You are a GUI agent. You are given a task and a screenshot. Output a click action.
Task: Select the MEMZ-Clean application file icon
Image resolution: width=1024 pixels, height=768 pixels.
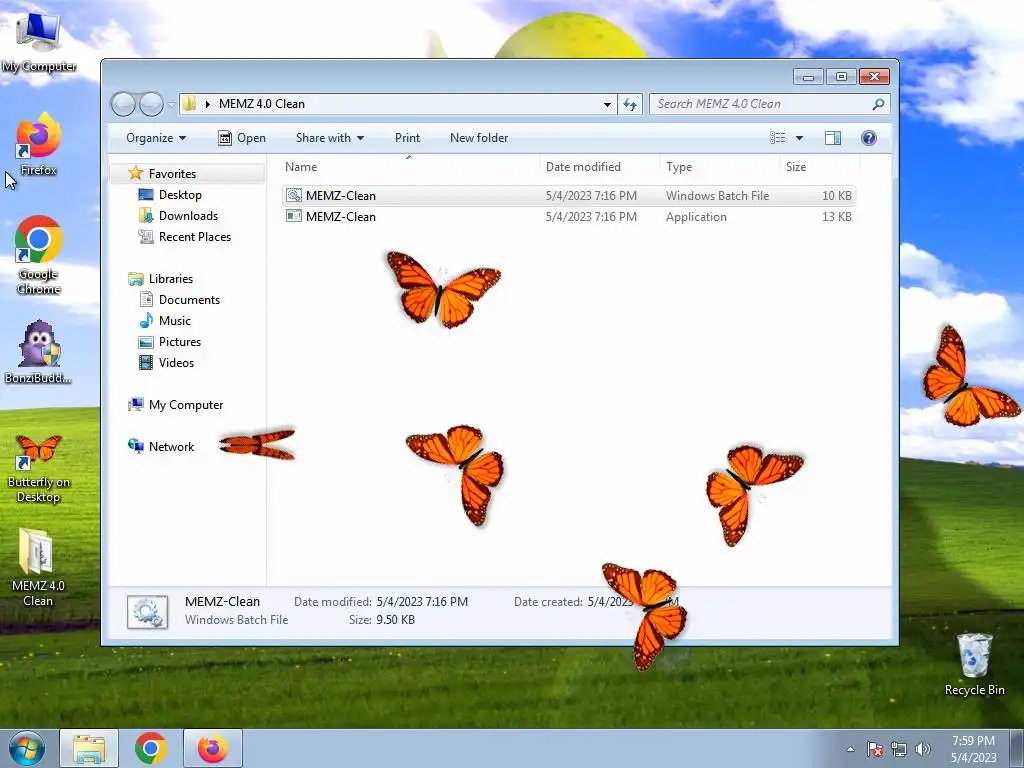point(294,216)
